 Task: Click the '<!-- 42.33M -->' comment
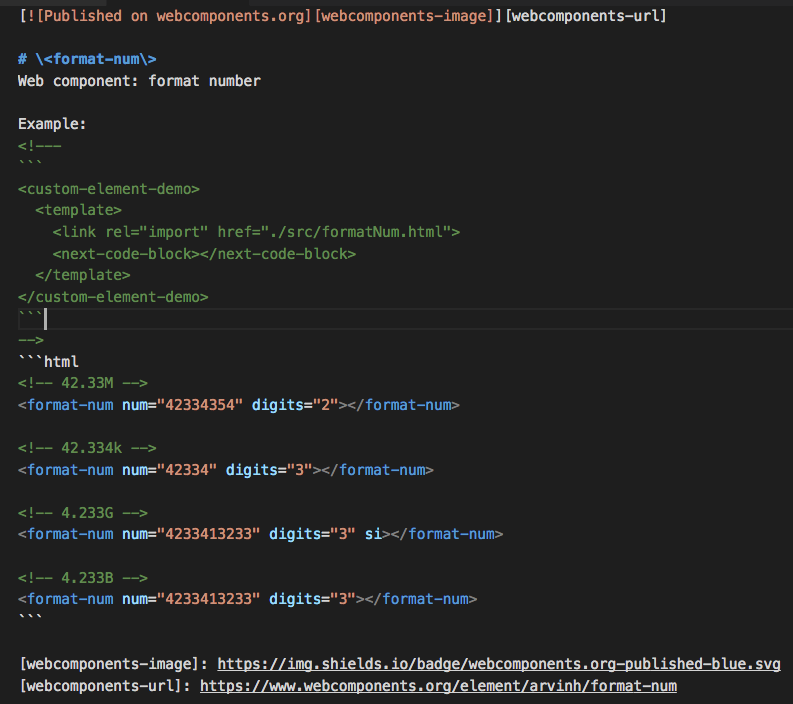[x=83, y=383]
